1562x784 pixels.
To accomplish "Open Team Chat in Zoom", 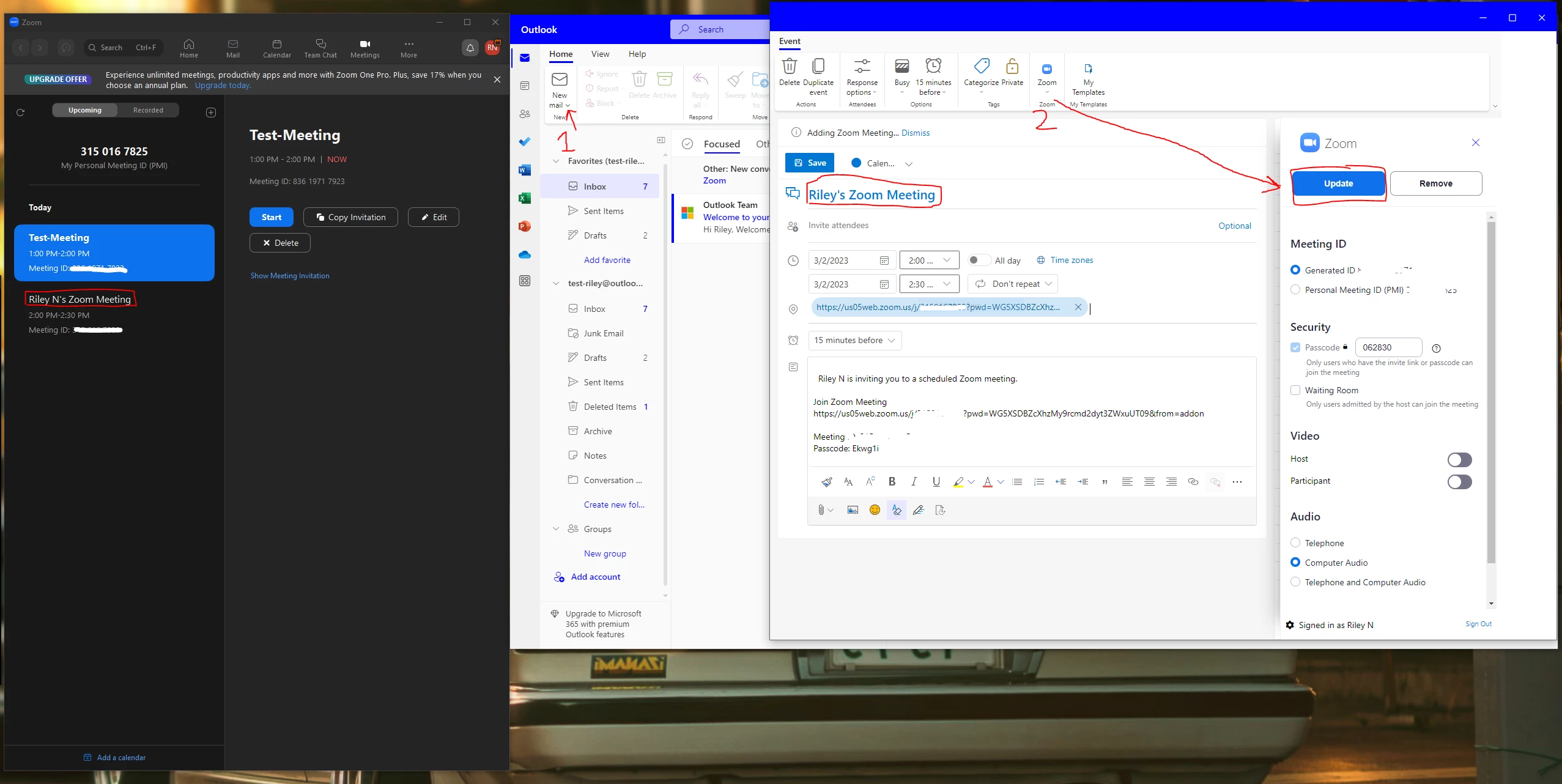I will 320,48.
